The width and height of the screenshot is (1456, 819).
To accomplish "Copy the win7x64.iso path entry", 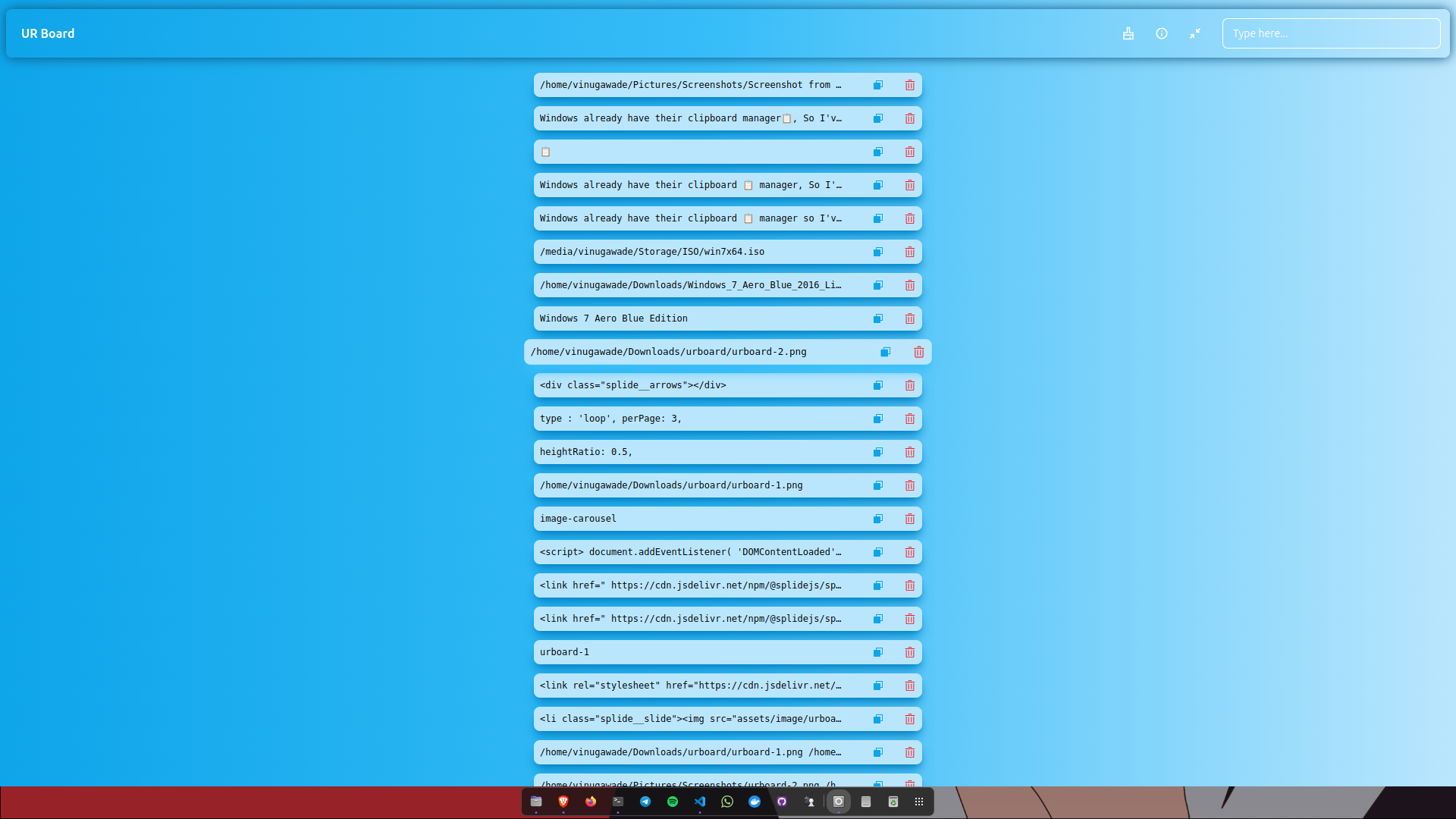I will [x=878, y=252].
